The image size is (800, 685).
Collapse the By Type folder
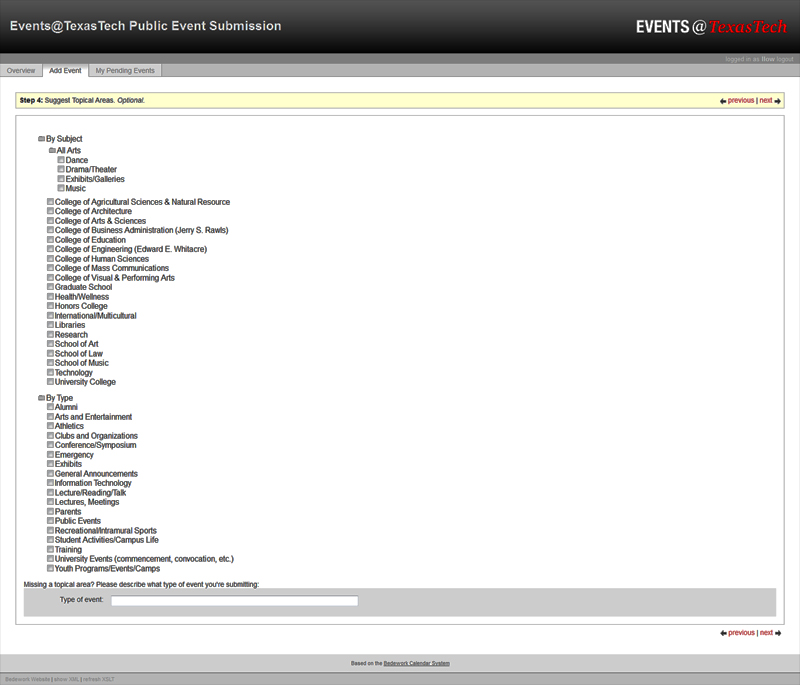[41, 398]
